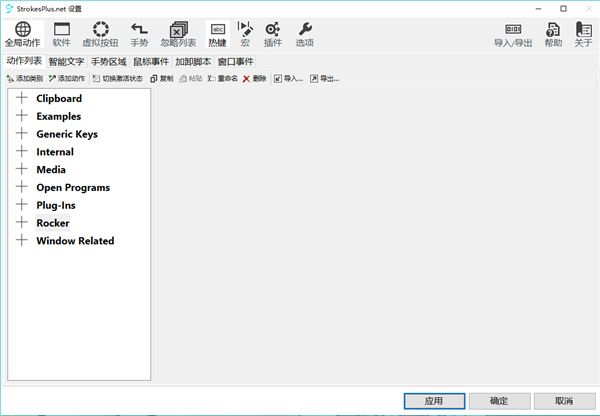The image size is (600, 416).
Task: Expand the Examples category
Action: point(22,116)
